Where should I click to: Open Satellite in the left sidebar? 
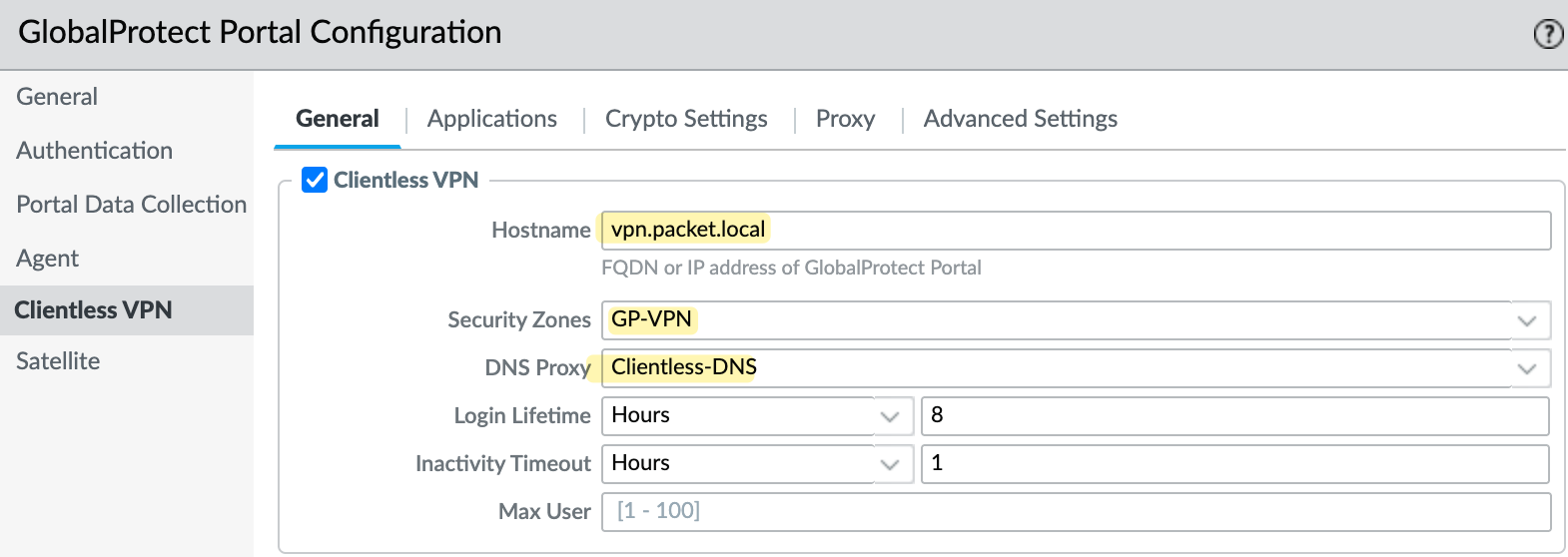pos(58,361)
